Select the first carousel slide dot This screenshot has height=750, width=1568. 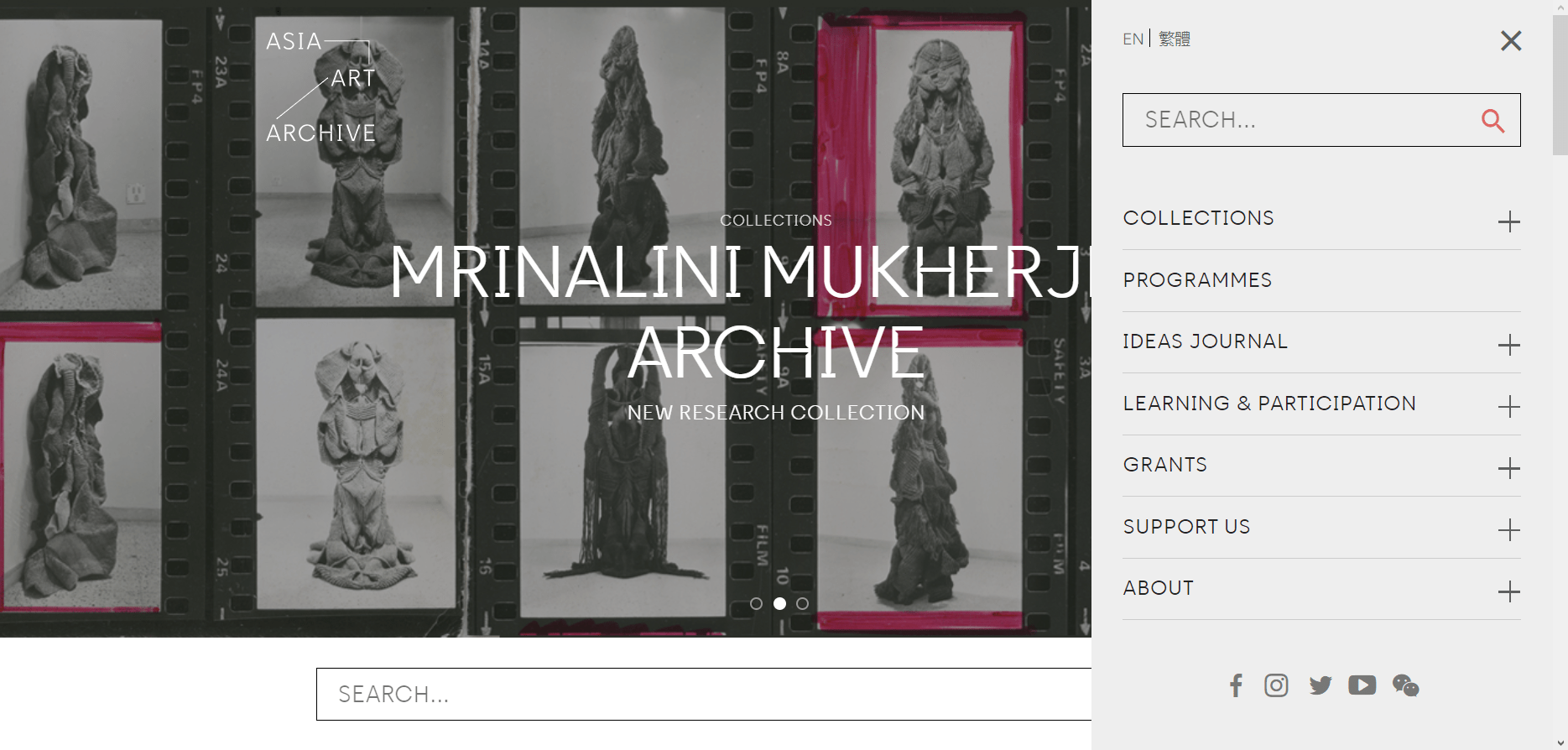click(x=756, y=603)
